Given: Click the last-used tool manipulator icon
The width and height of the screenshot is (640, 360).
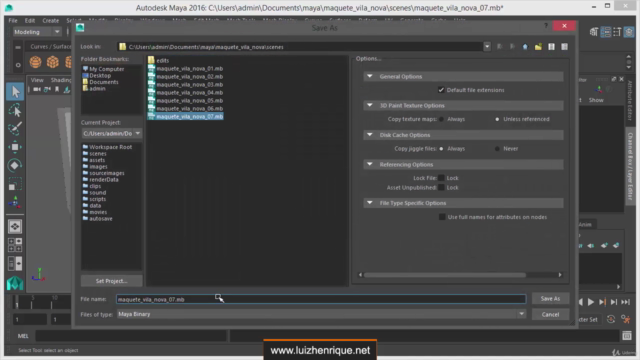Looking at the screenshot, I should (15, 202).
